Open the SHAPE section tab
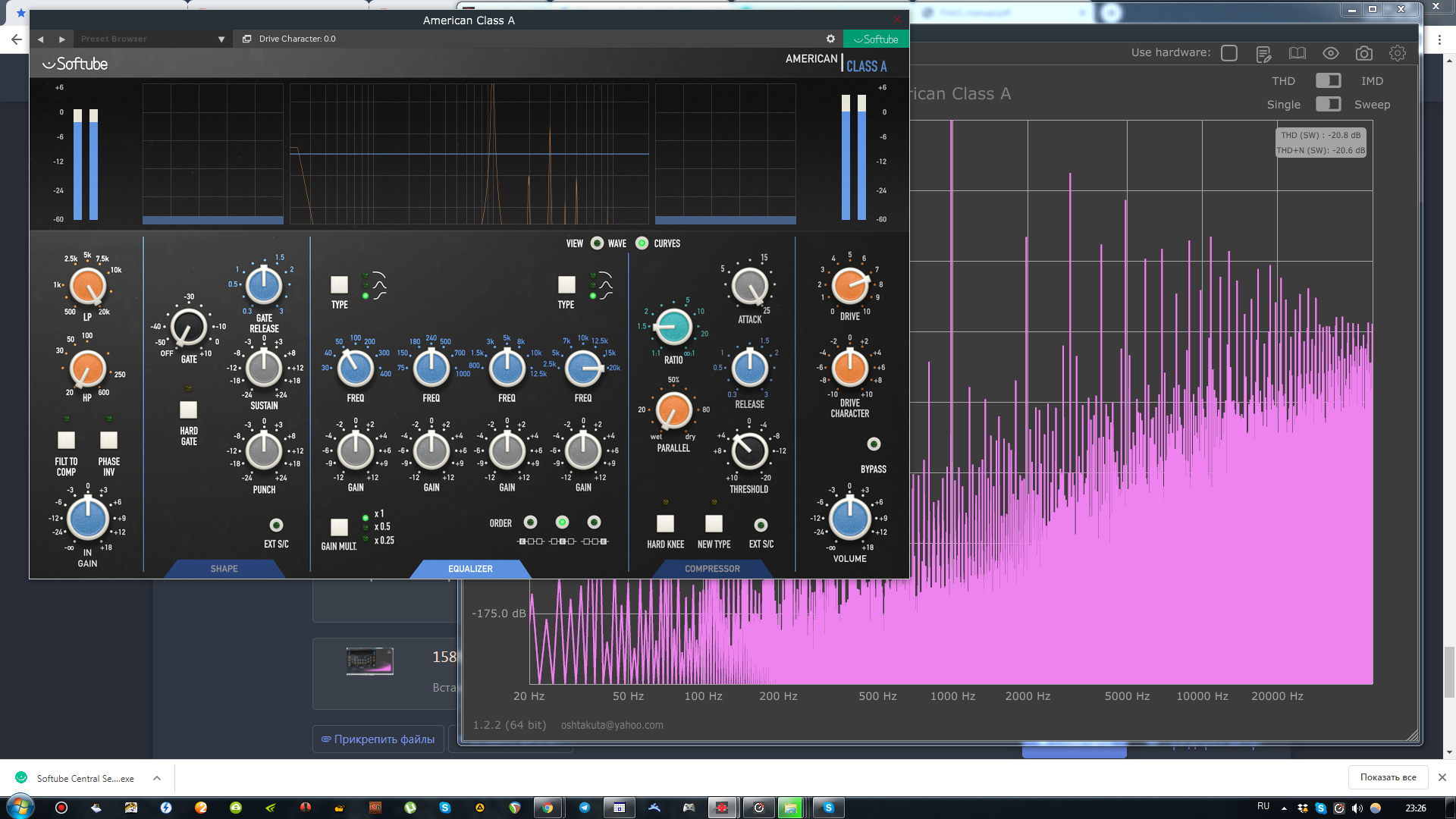The width and height of the screenshot is (1456, 819). coord(224,569)
